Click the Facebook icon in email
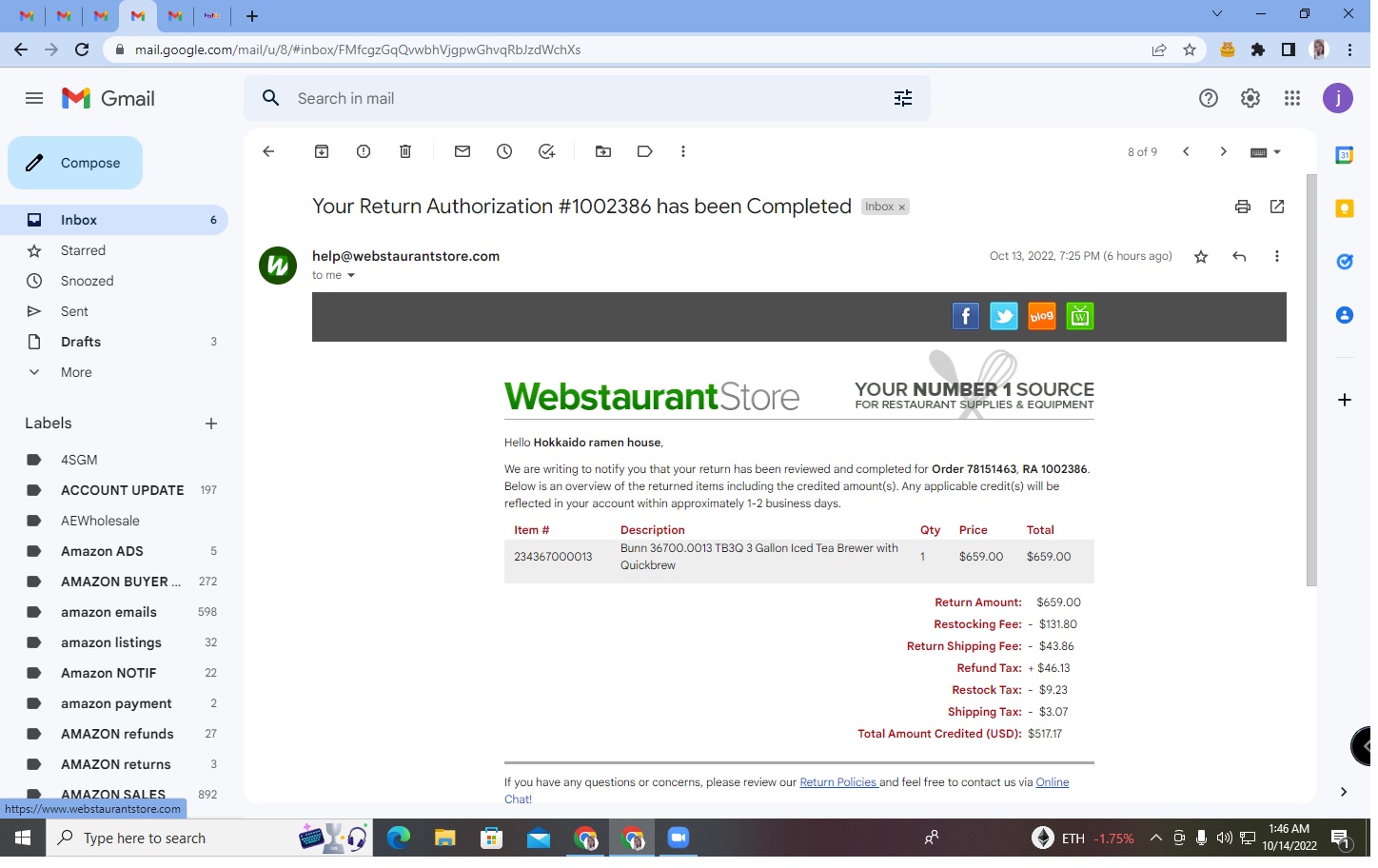The image size is (1378, 868). pos(966,316)
